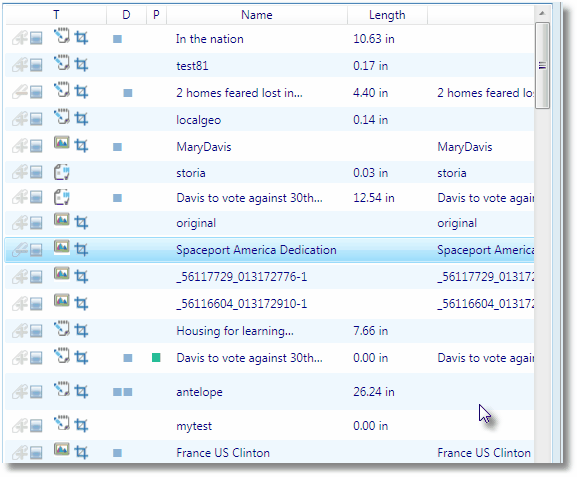This screenshot has width=577, height=477.
Task: Click the crop icon in the mytest row
Action: click(81, 425)
